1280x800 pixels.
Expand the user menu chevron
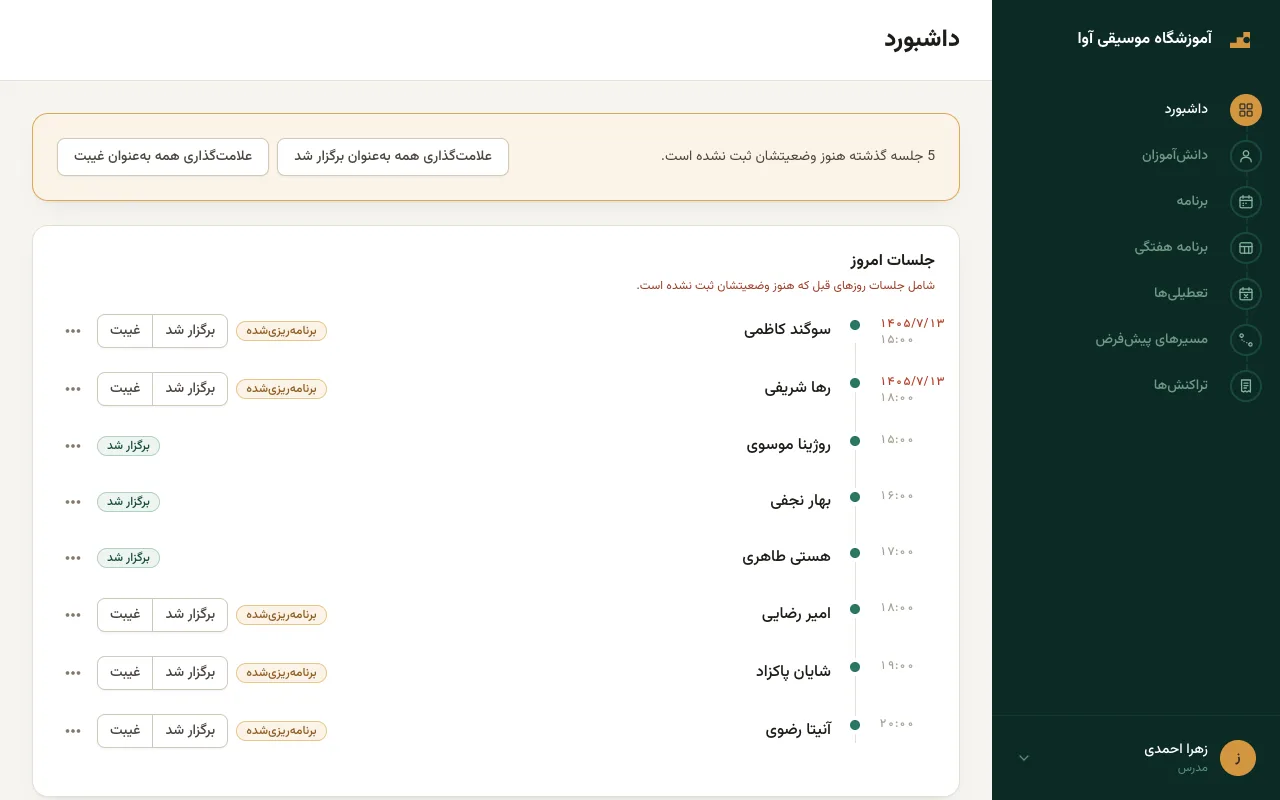[1024, 758]
